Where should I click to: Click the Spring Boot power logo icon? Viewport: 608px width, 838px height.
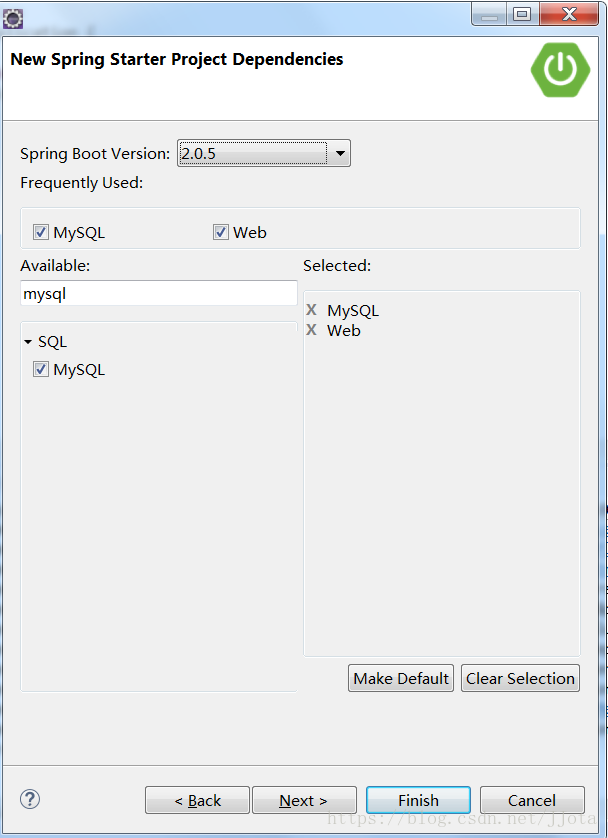coord(560,69)
